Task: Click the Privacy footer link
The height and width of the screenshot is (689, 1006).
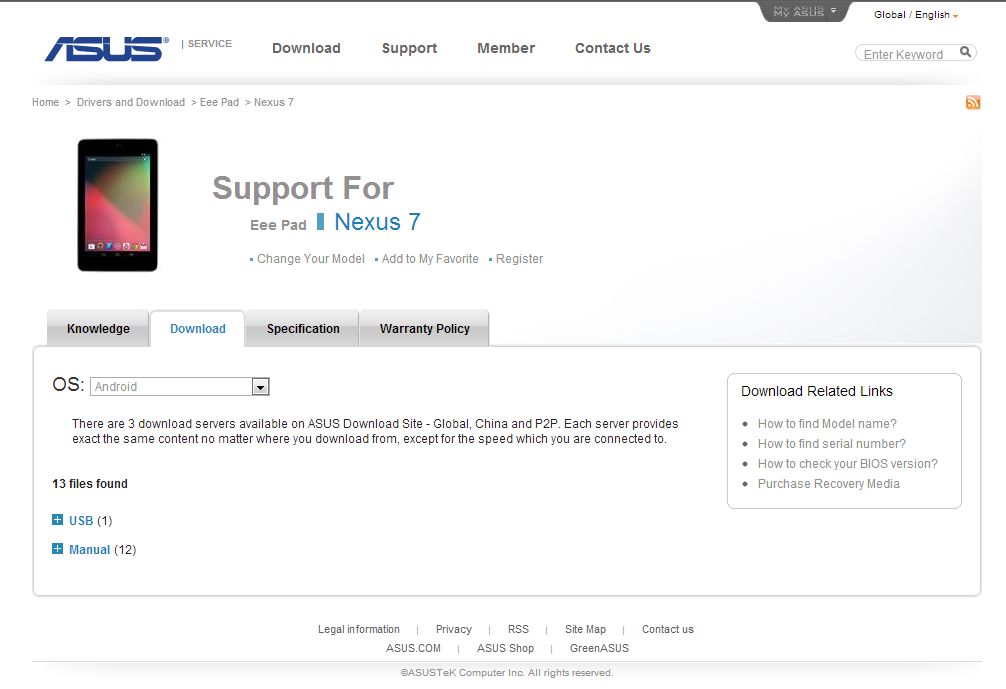Action: tap(454, 629)
